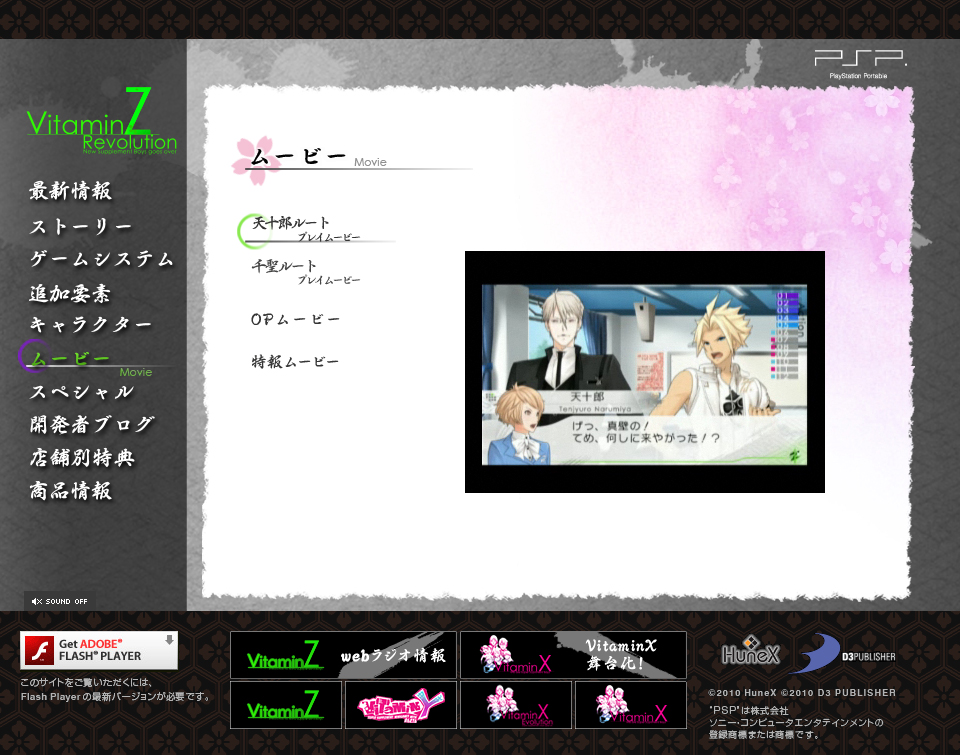Select 追加要素 in the sidebar
The image size is (960, 755).
(x=70, y=293)
